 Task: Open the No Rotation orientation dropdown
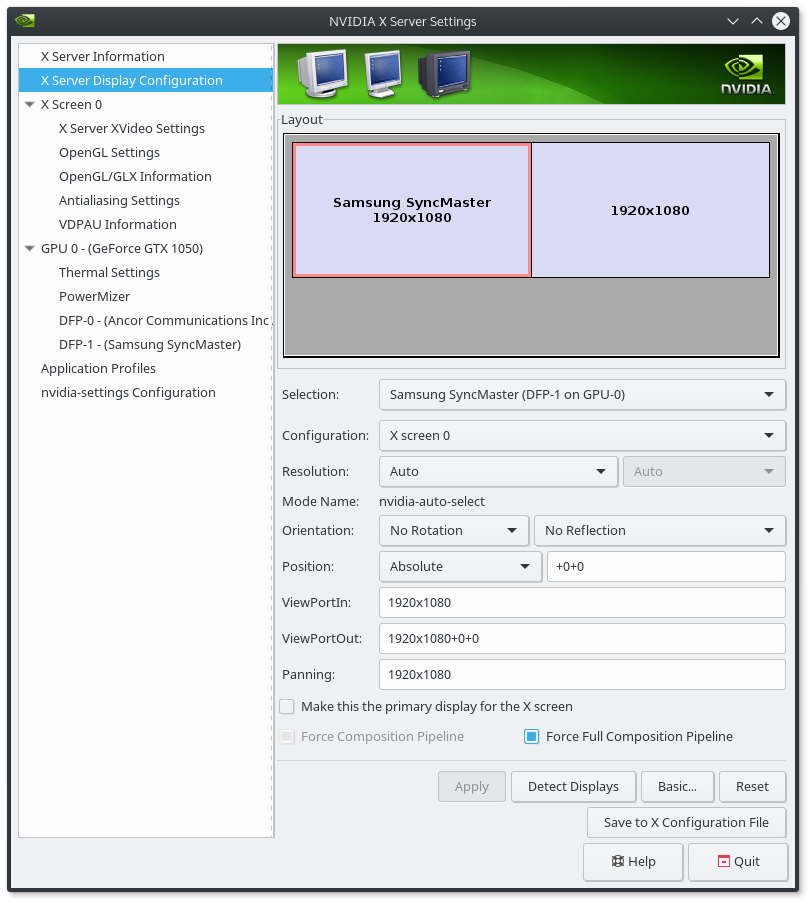454,530
